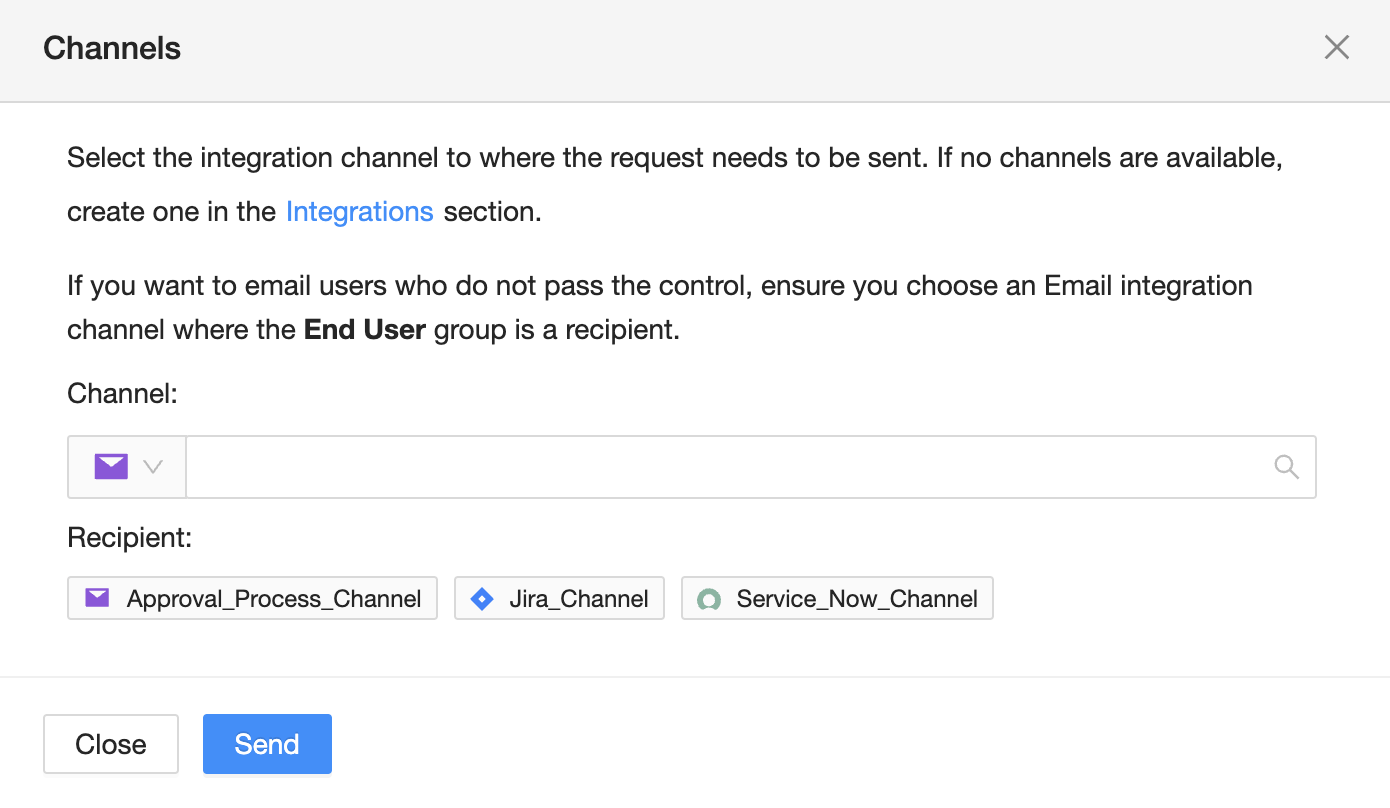The height and width of the screenshot is (808, 1390).
Task: Click the magnifying glass search icon
Action: pyautogui.click(x=1286, y=467)
